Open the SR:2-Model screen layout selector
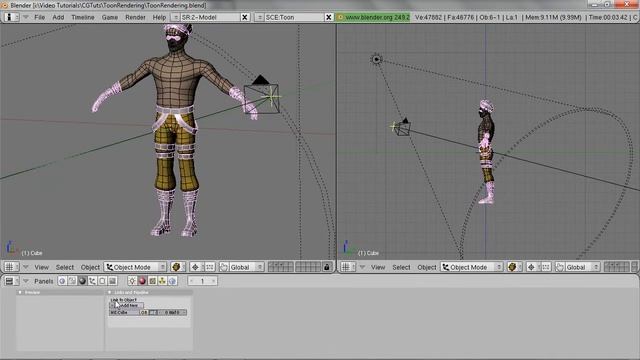Image resolution: width=640 pixels, height=360 pixels. 175,17
